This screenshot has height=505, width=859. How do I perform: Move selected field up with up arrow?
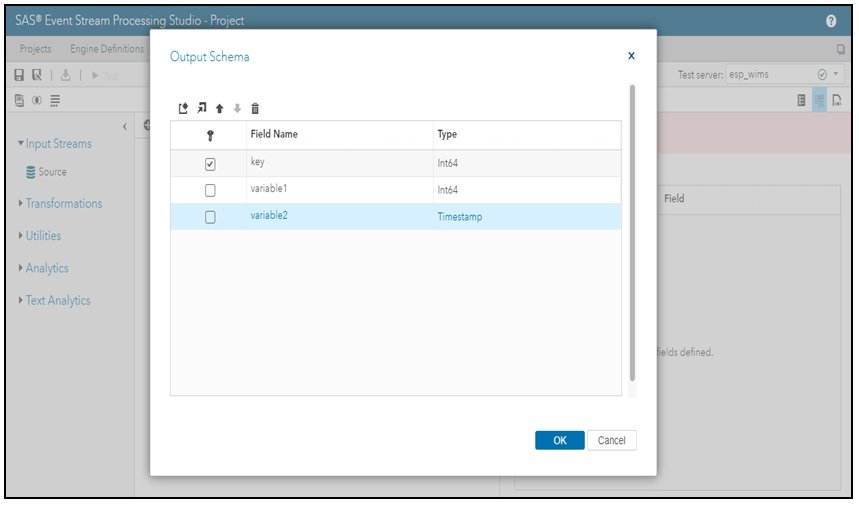click(x=219, y=108)
